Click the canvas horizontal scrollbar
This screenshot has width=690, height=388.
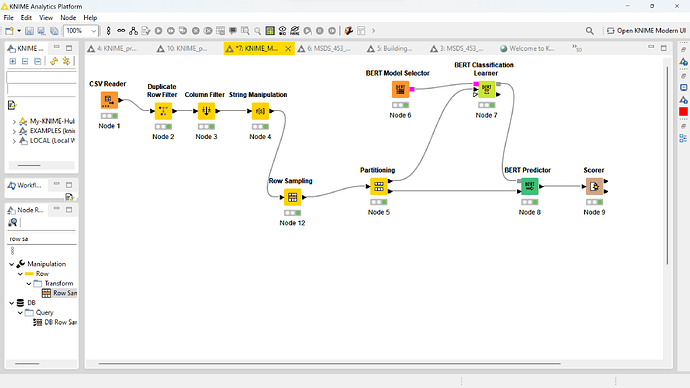pyautogui.click(x=330, y=364)
